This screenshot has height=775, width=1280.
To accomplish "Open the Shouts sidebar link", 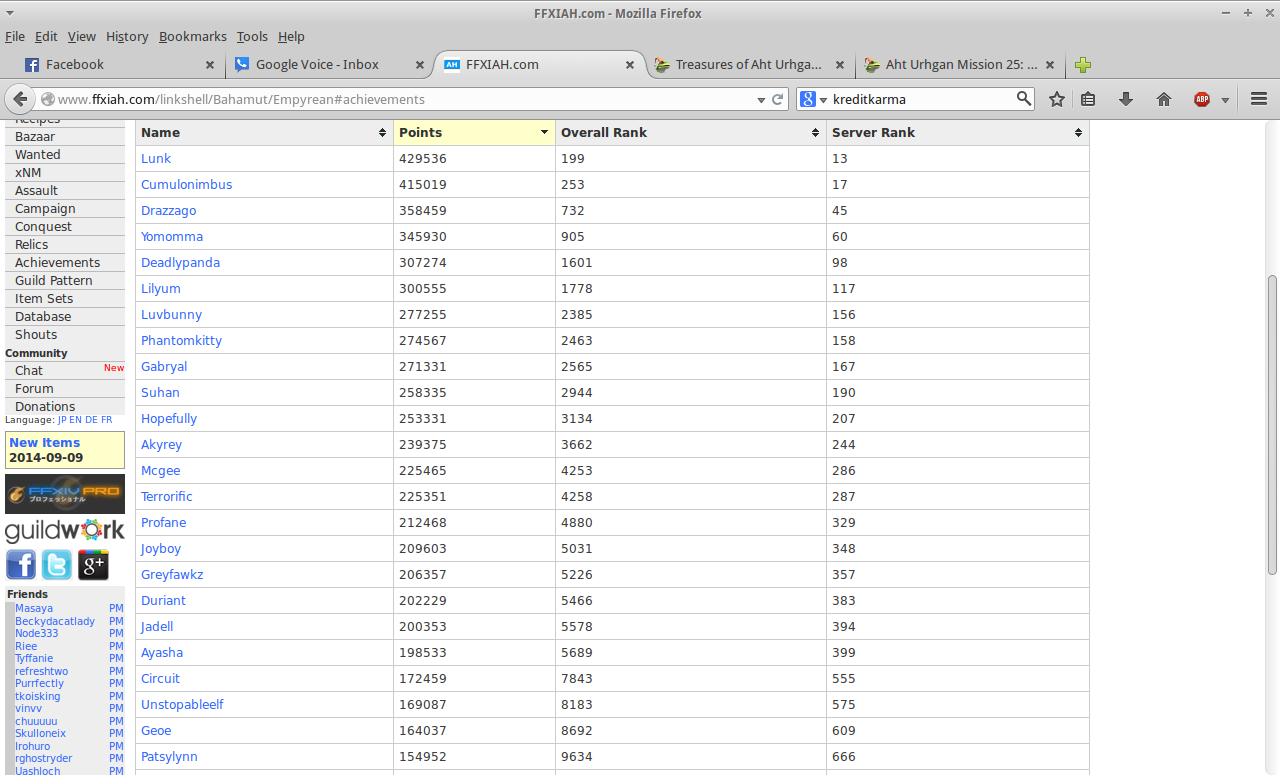I will click(x=36, y=335).
